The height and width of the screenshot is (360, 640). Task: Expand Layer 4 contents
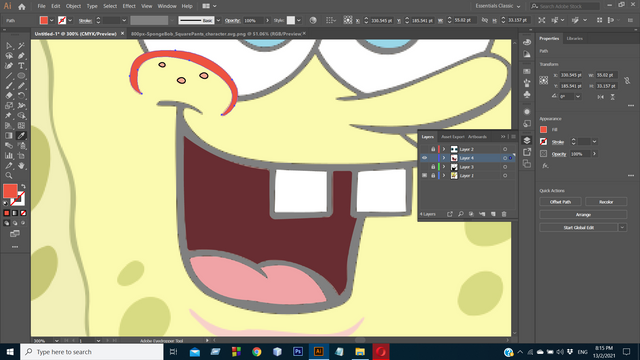[444, 158]
